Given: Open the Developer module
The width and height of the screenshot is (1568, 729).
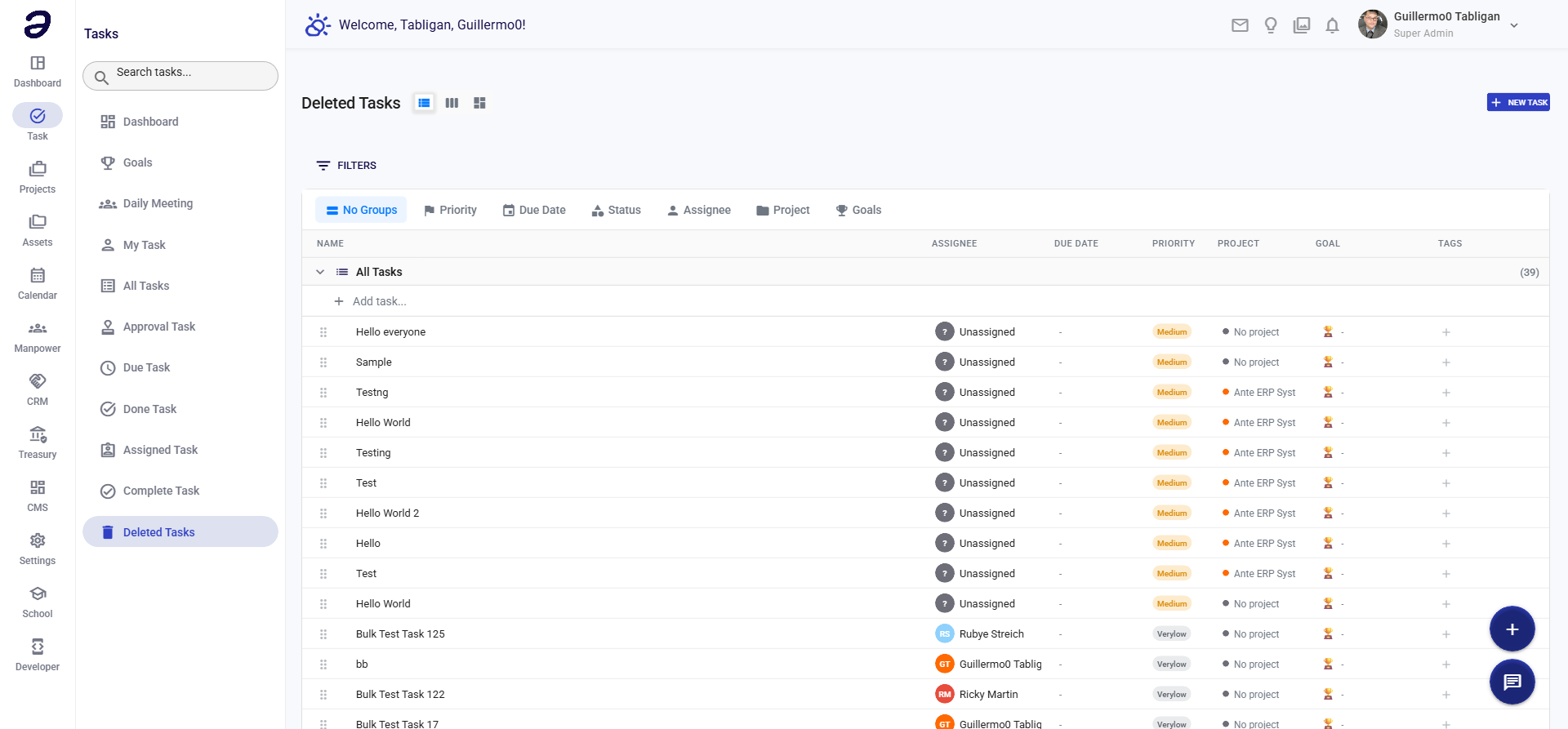Looking at the screenshot, I should pyautogui.click(x=38, y=655).
